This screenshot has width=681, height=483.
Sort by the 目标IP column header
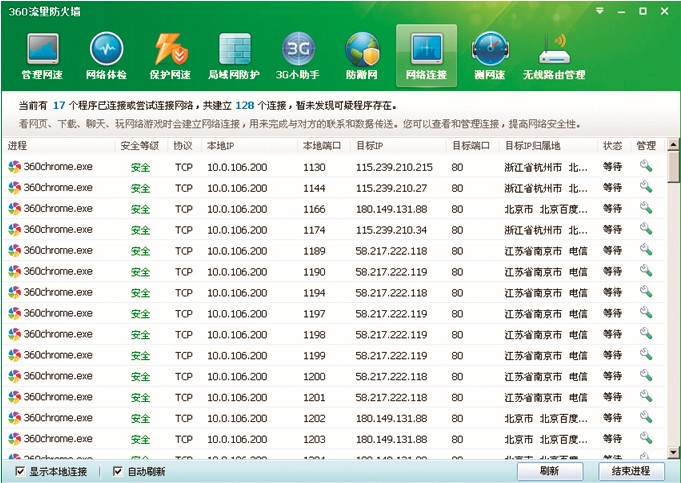click(x=398, y=146)
